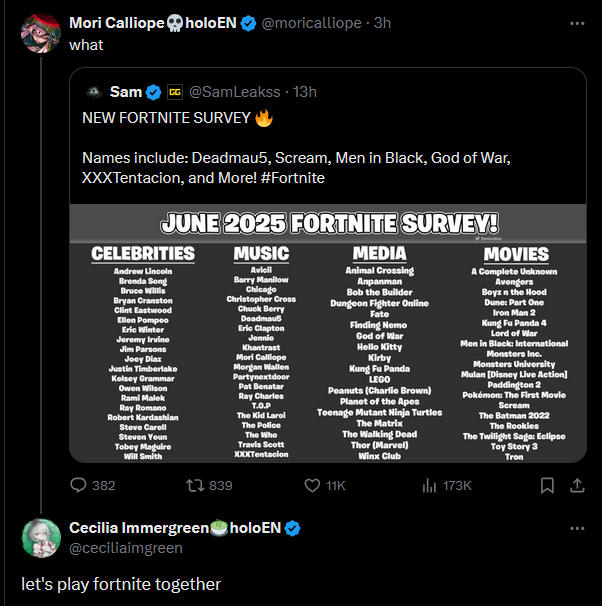Click the 3h timestamp on Mori's tweet

tap(382, 23)
